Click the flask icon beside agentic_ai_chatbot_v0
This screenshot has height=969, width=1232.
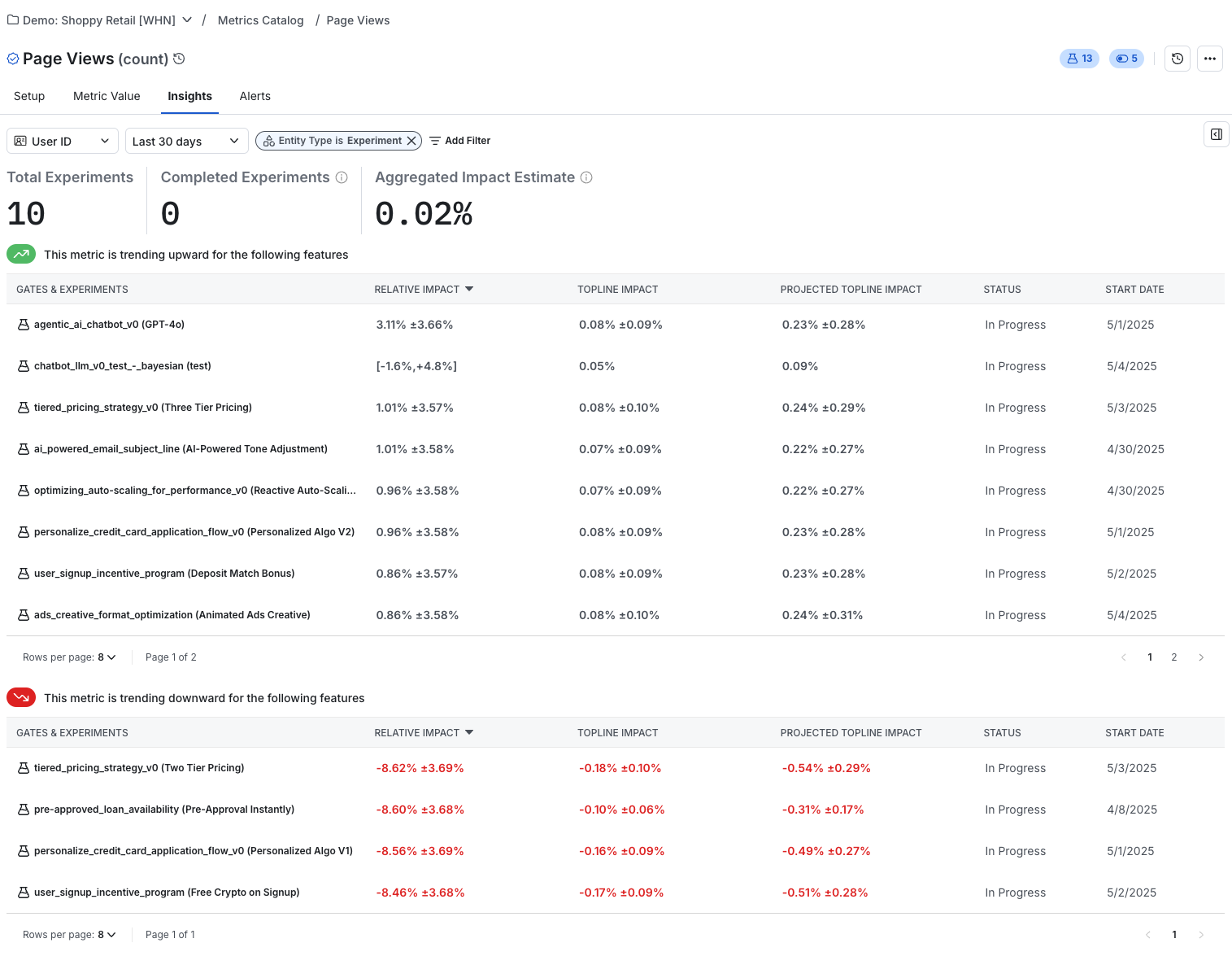23,324
